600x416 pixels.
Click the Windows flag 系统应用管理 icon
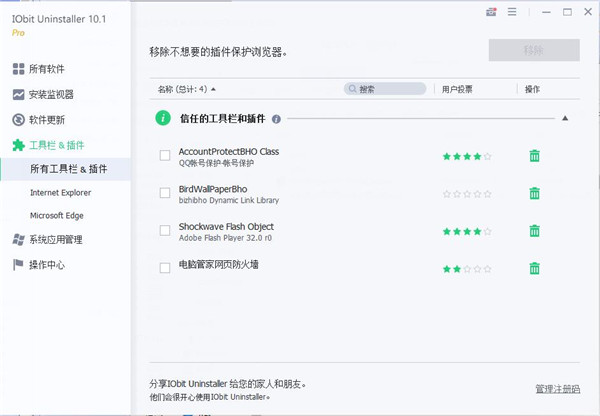[x=18, y=240]
